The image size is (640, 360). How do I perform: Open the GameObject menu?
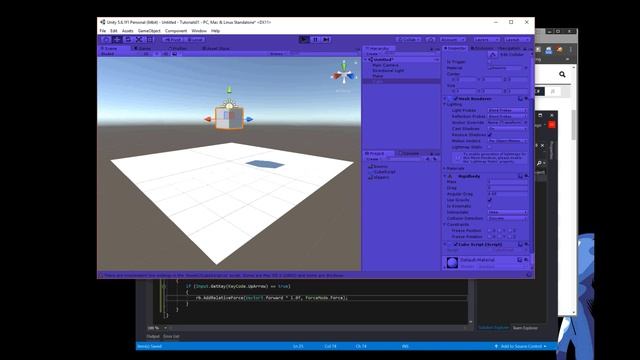coord(149,31)
